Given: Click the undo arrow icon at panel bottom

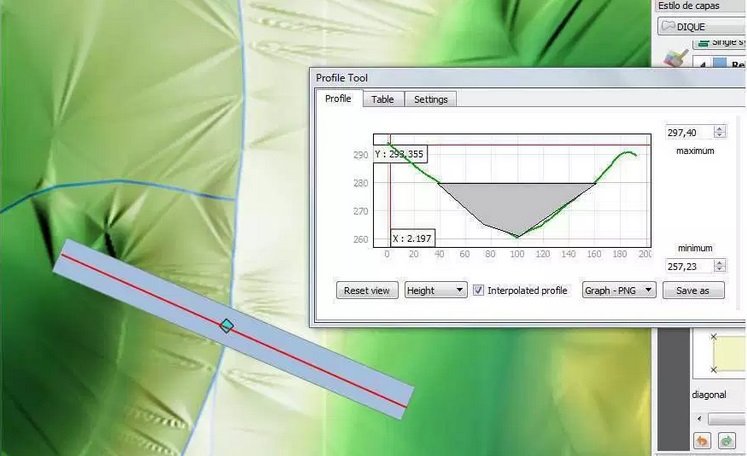Looking at the screenshot, I should 701,440.
